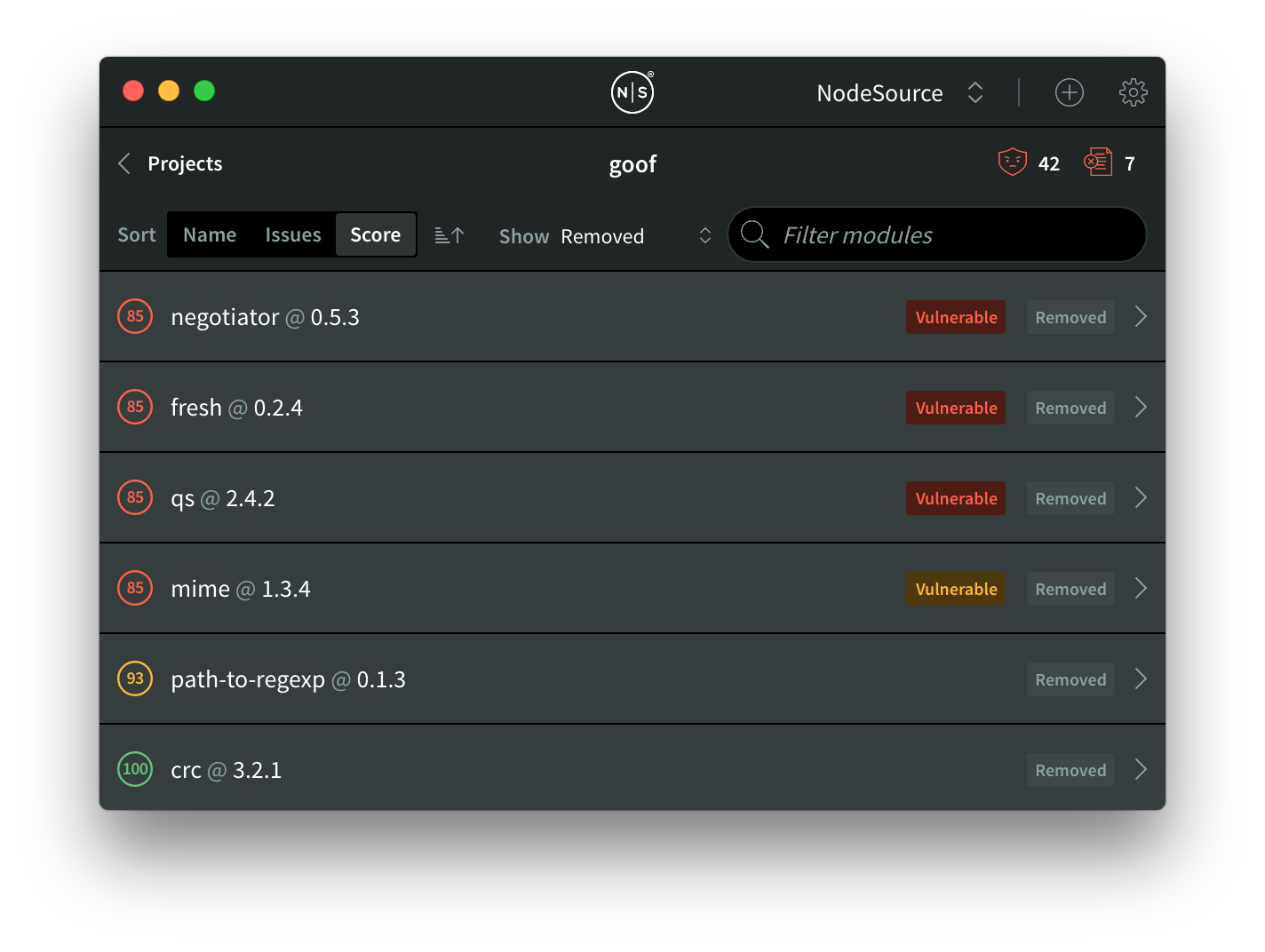Open the NodeSource organization switcher
Screen dimensions: 1265x952
[900, 93]
